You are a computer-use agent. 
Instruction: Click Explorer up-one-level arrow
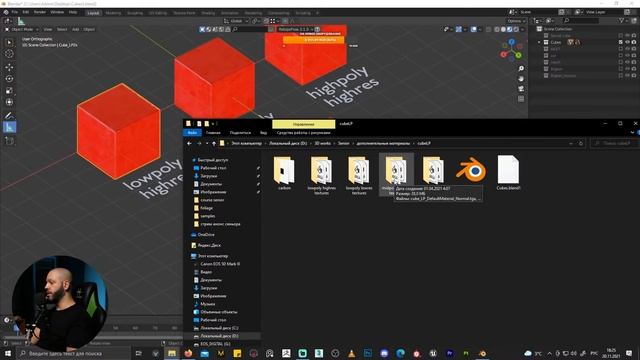click(x=214, y=143)
